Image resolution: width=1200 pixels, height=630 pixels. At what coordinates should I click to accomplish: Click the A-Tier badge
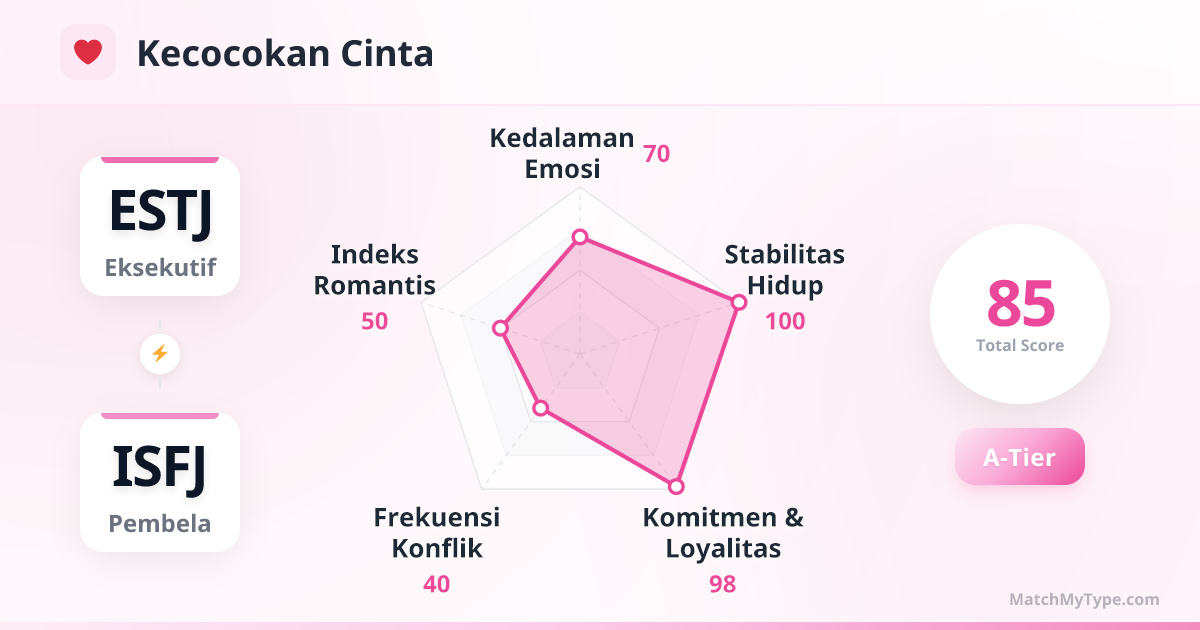[x=1019, y=457]
